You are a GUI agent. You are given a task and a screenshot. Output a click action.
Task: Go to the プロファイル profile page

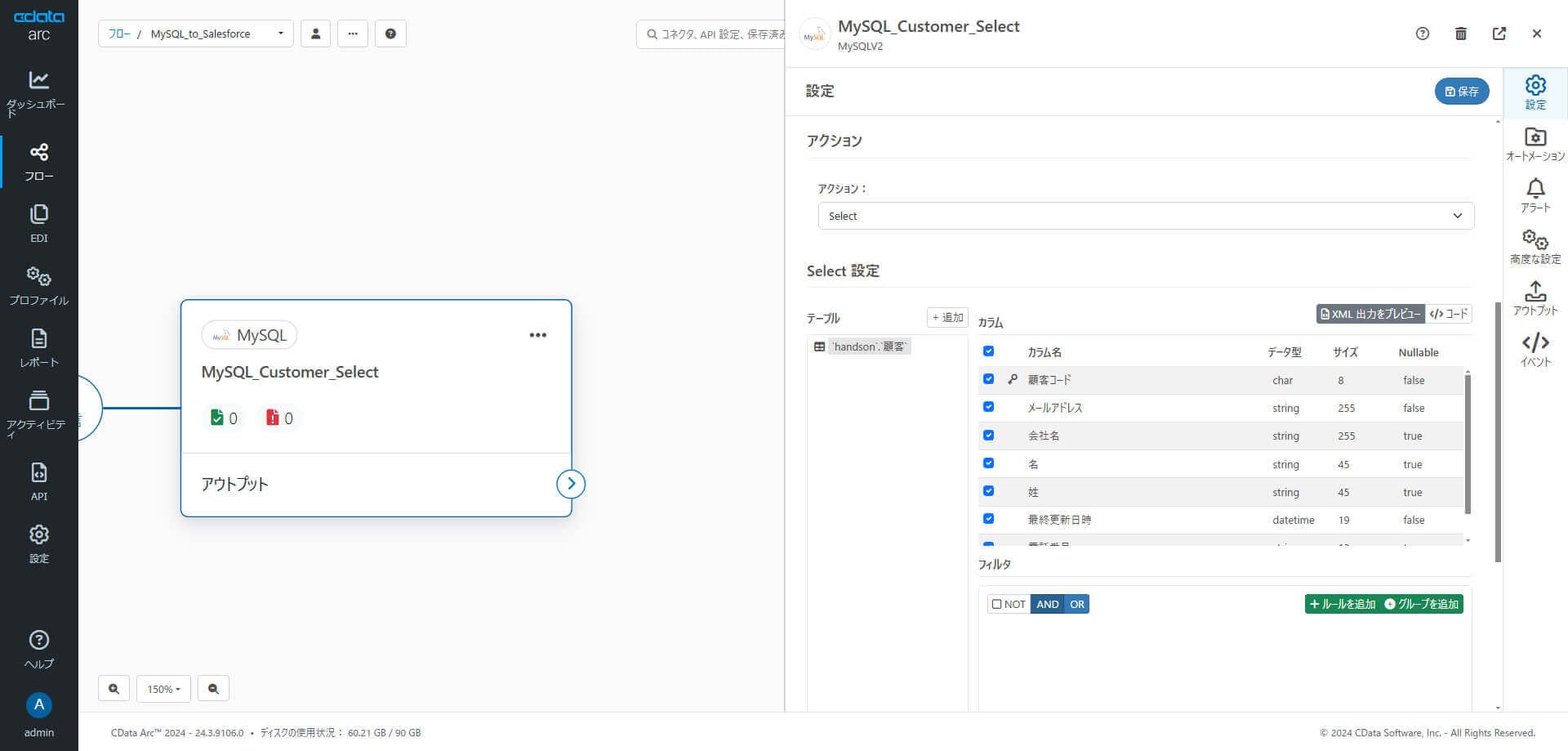pos(38,285)
